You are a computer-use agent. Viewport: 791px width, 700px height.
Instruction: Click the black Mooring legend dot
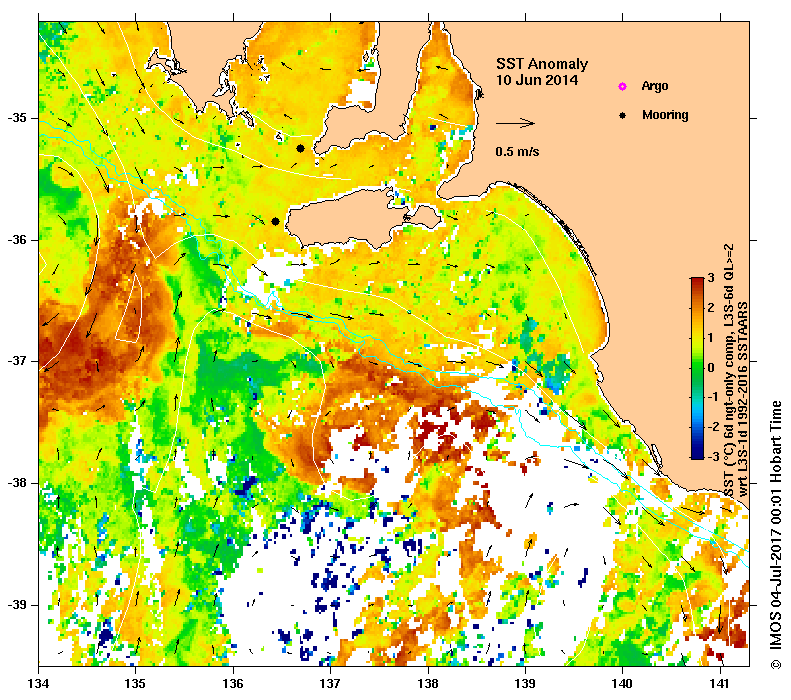click(623, 115)
